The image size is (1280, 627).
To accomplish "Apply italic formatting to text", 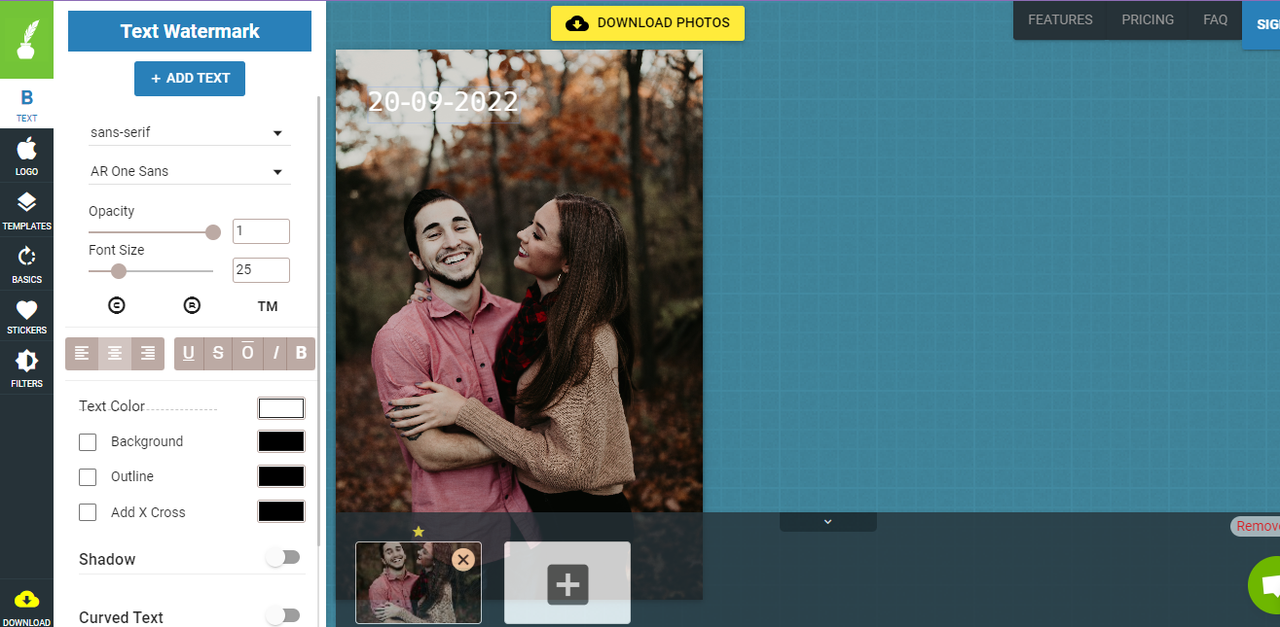I will [275, 353].
